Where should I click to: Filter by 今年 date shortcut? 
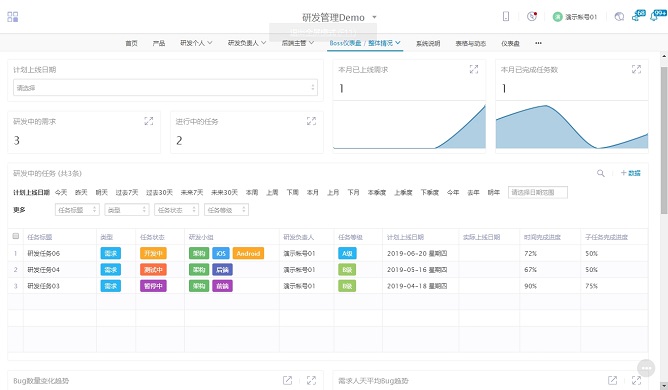pyautogui.click(x=453, y=193)
